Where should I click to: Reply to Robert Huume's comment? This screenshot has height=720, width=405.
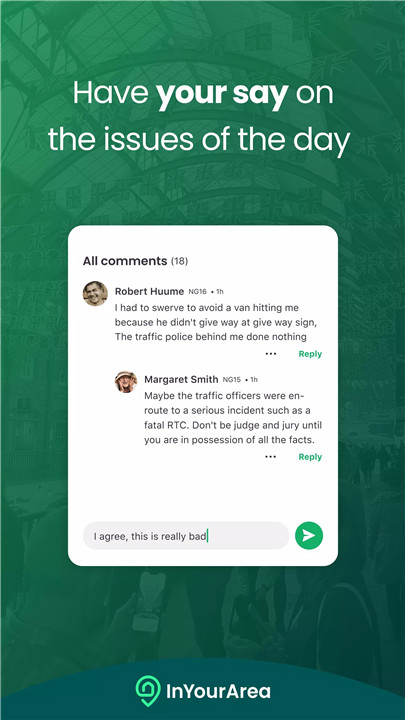tap(310, 354)
